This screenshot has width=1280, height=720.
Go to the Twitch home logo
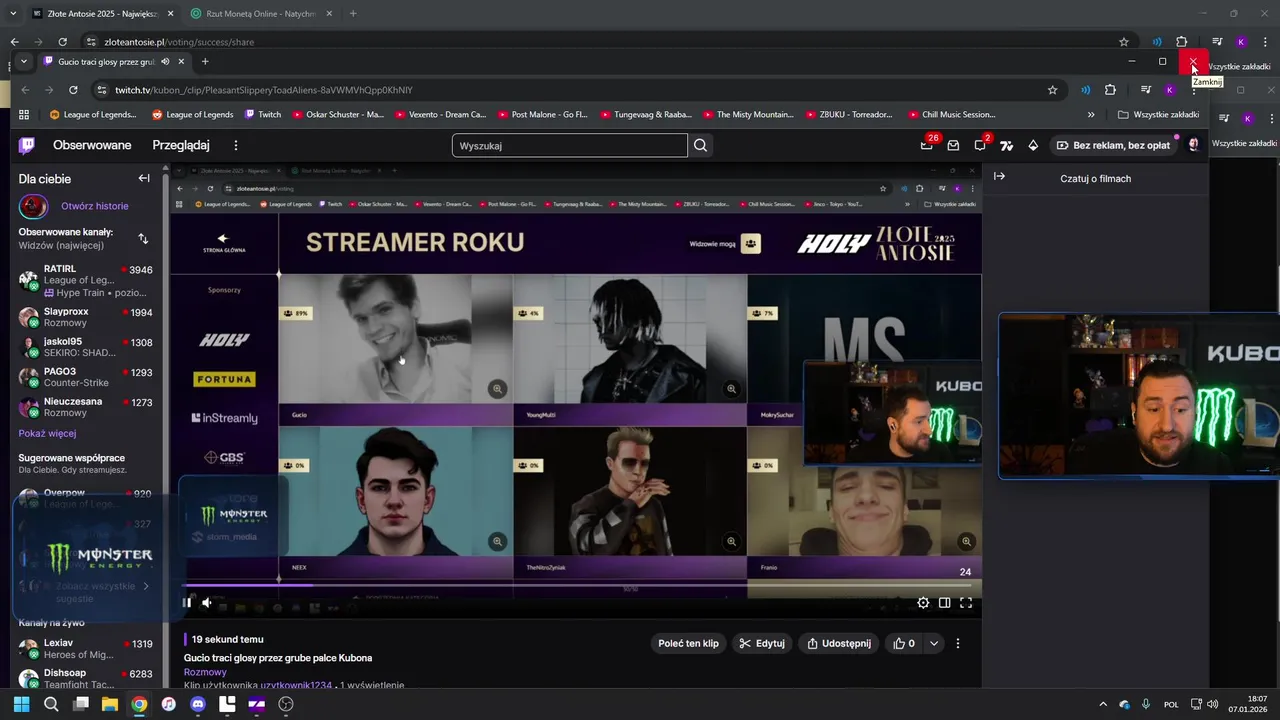click(x=27, y=145)
